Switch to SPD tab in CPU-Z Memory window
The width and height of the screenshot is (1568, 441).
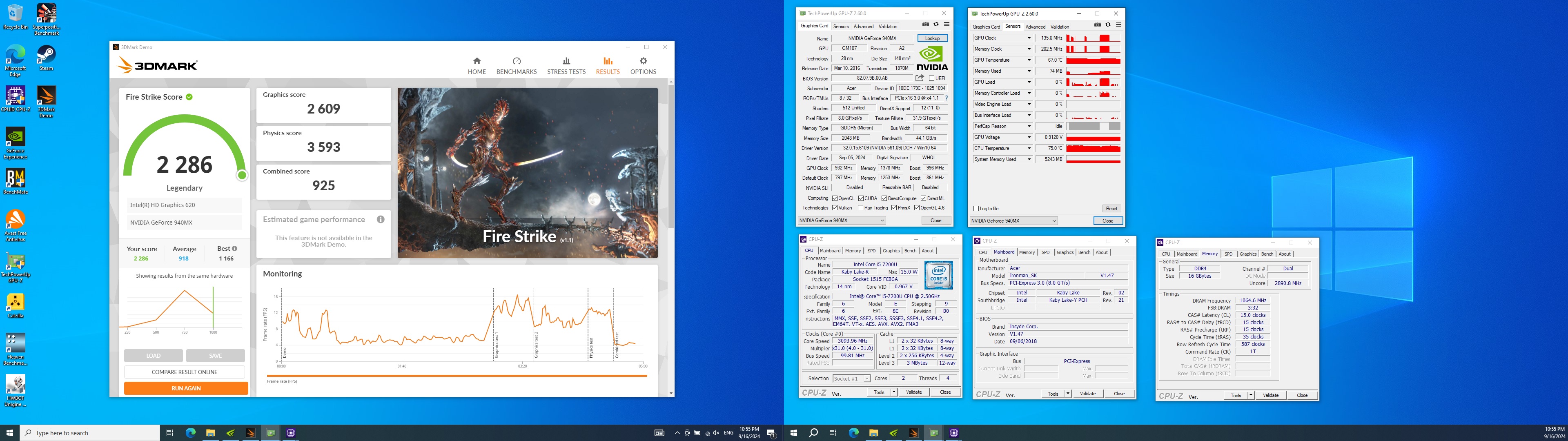(x=1228, y=254)
